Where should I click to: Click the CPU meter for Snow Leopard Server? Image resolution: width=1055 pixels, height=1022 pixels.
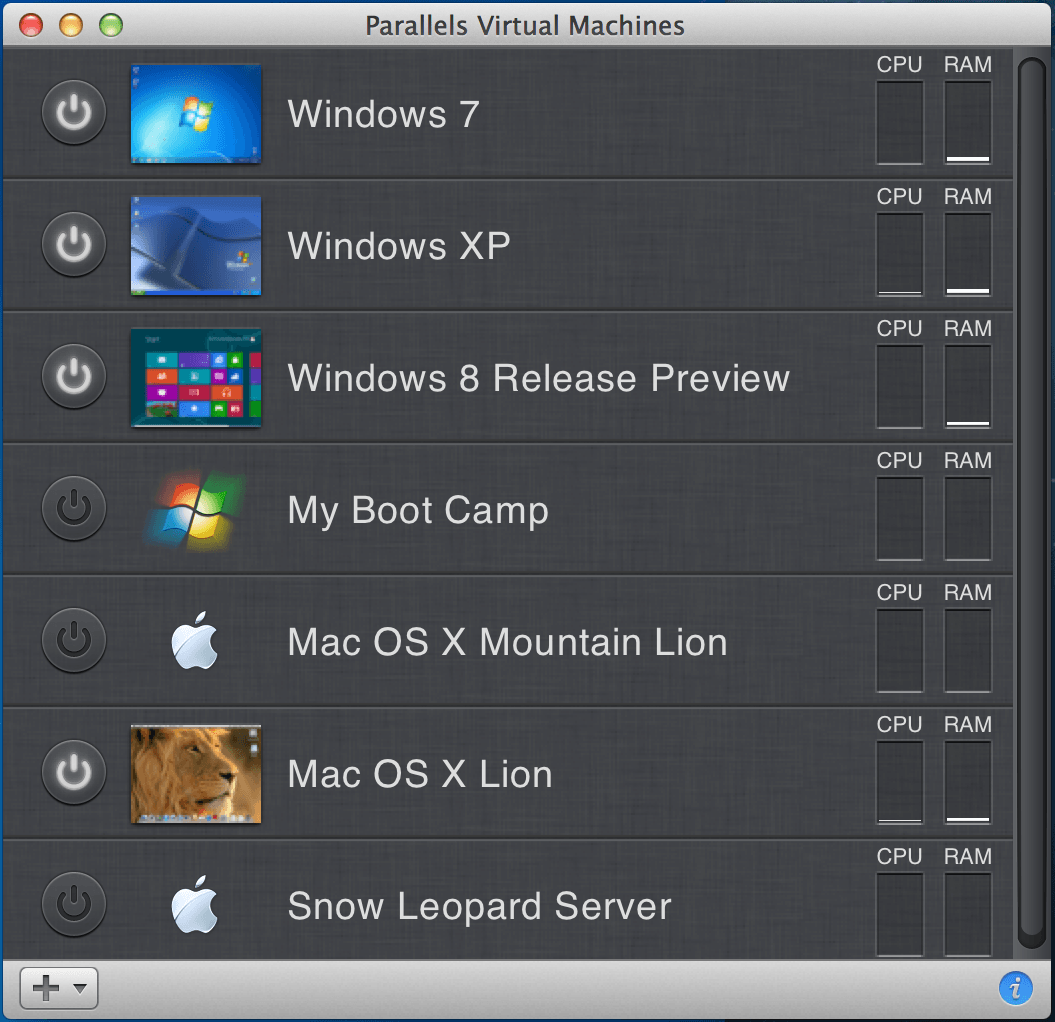(x=900, y=914)
